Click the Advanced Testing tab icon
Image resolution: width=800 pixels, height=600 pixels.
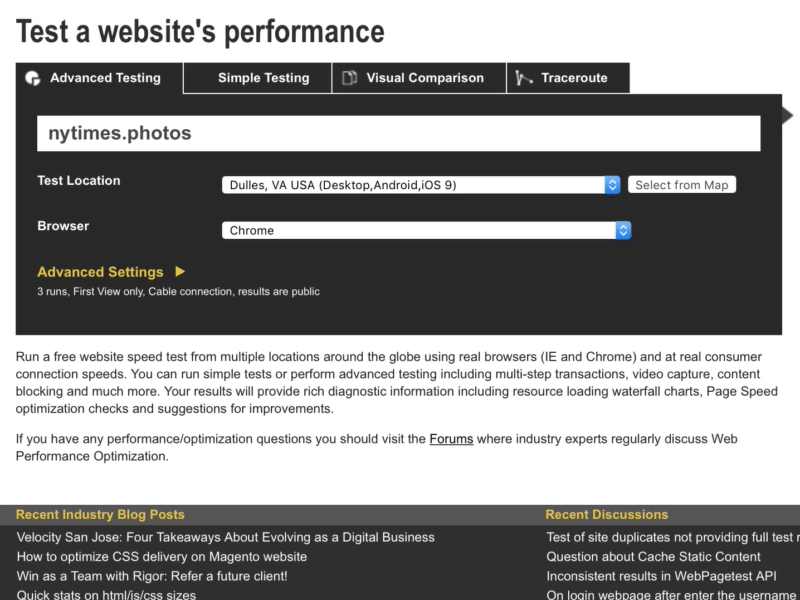click(x=33, y=78)
